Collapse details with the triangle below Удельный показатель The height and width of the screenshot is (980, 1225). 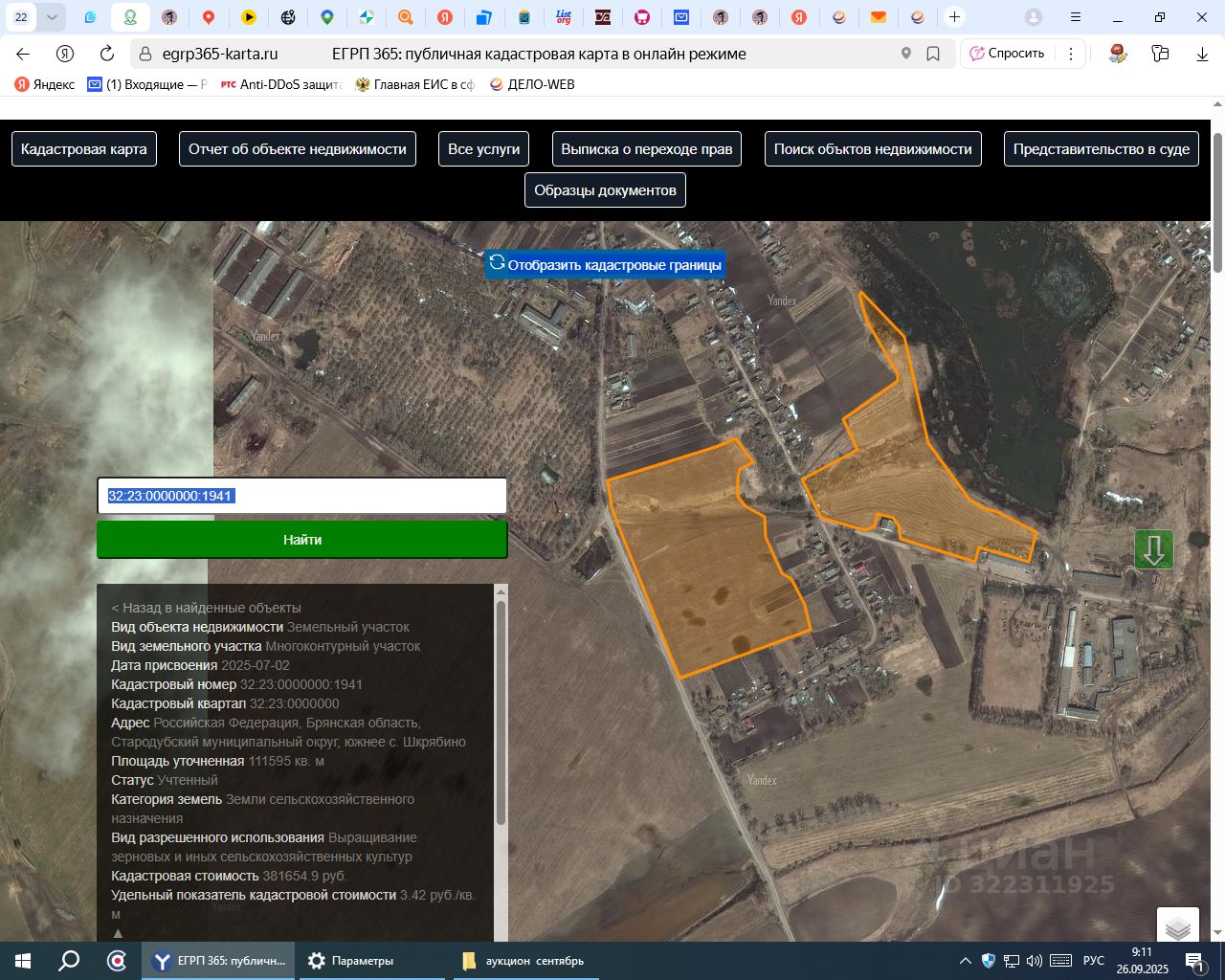tap(118, 933)
